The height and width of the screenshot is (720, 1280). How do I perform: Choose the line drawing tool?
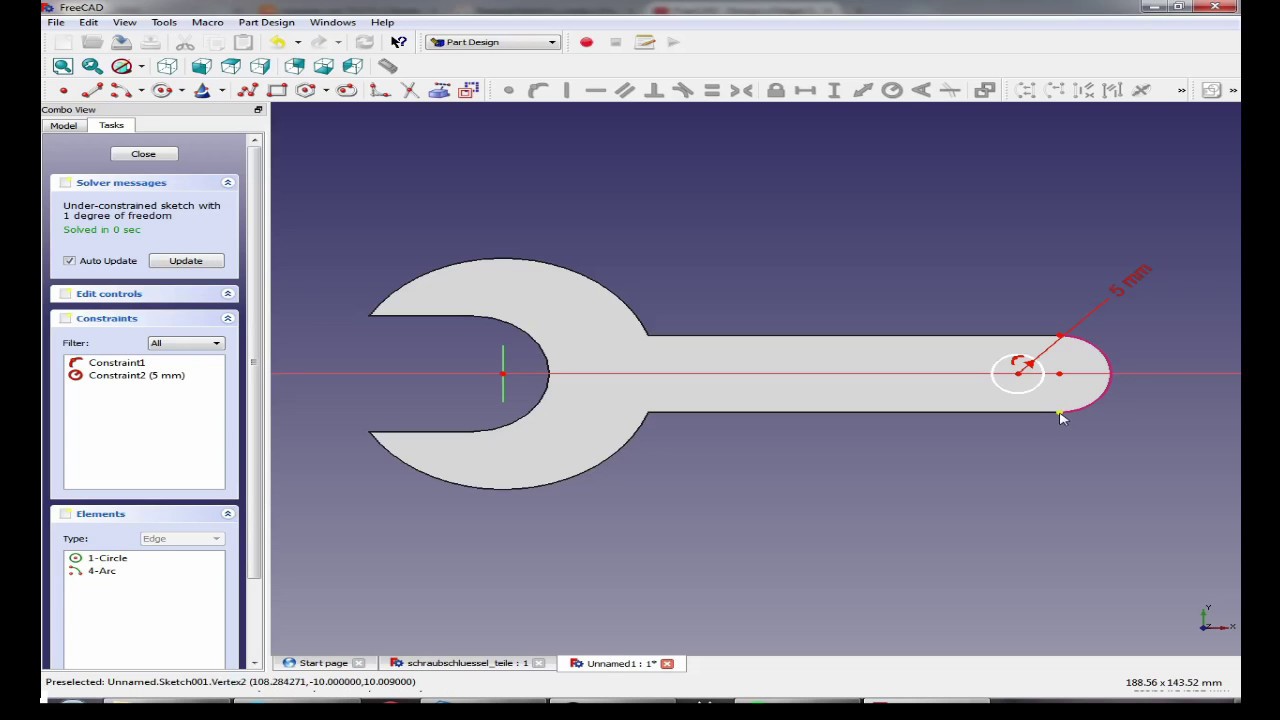tap(92, 91)
